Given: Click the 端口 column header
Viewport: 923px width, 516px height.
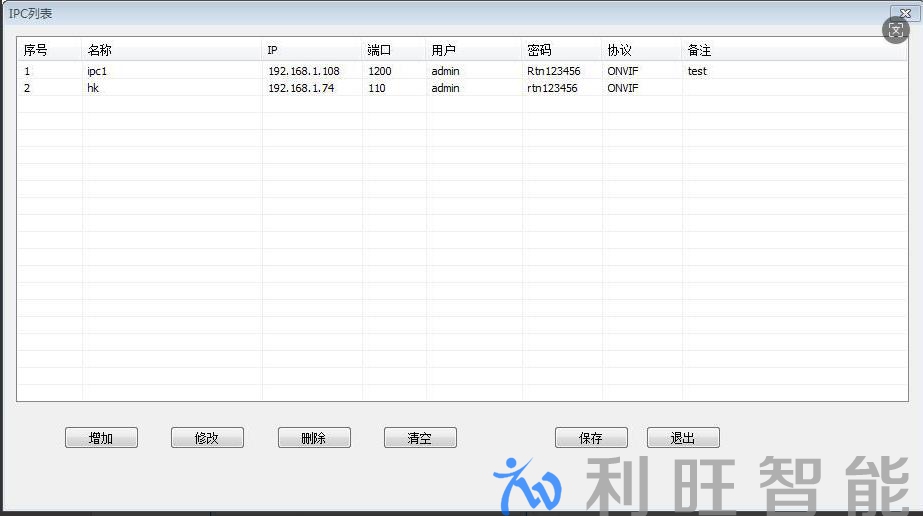Looking at the screenshot, I should pyautogui.click(x=393, y=50).
